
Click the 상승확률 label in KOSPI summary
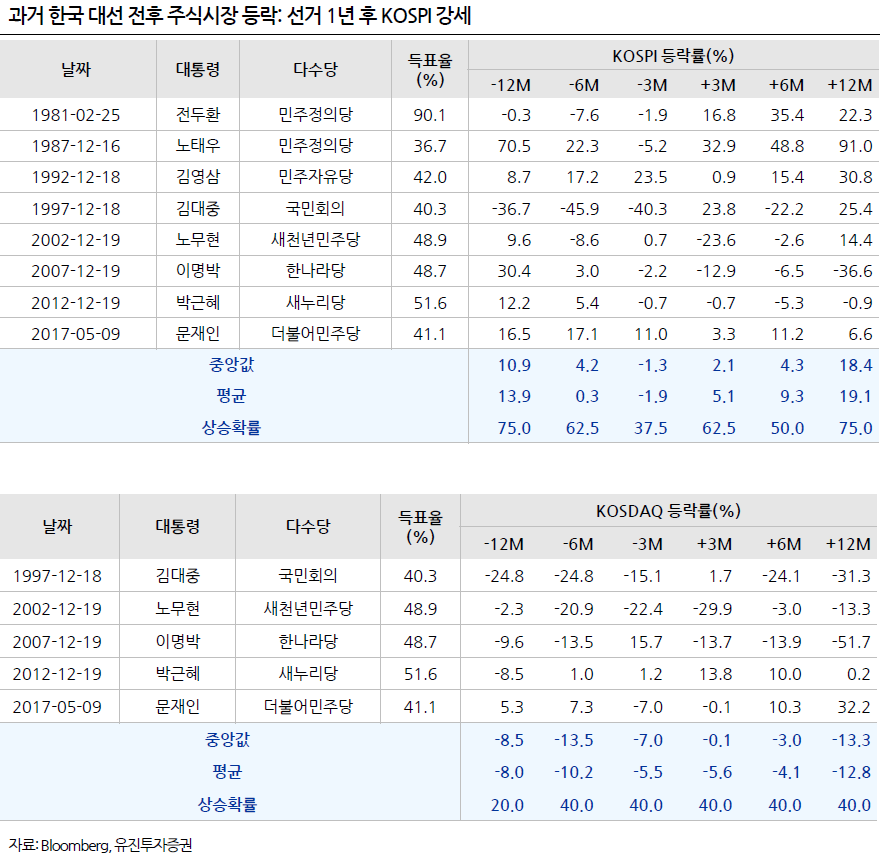coord(232,428)
